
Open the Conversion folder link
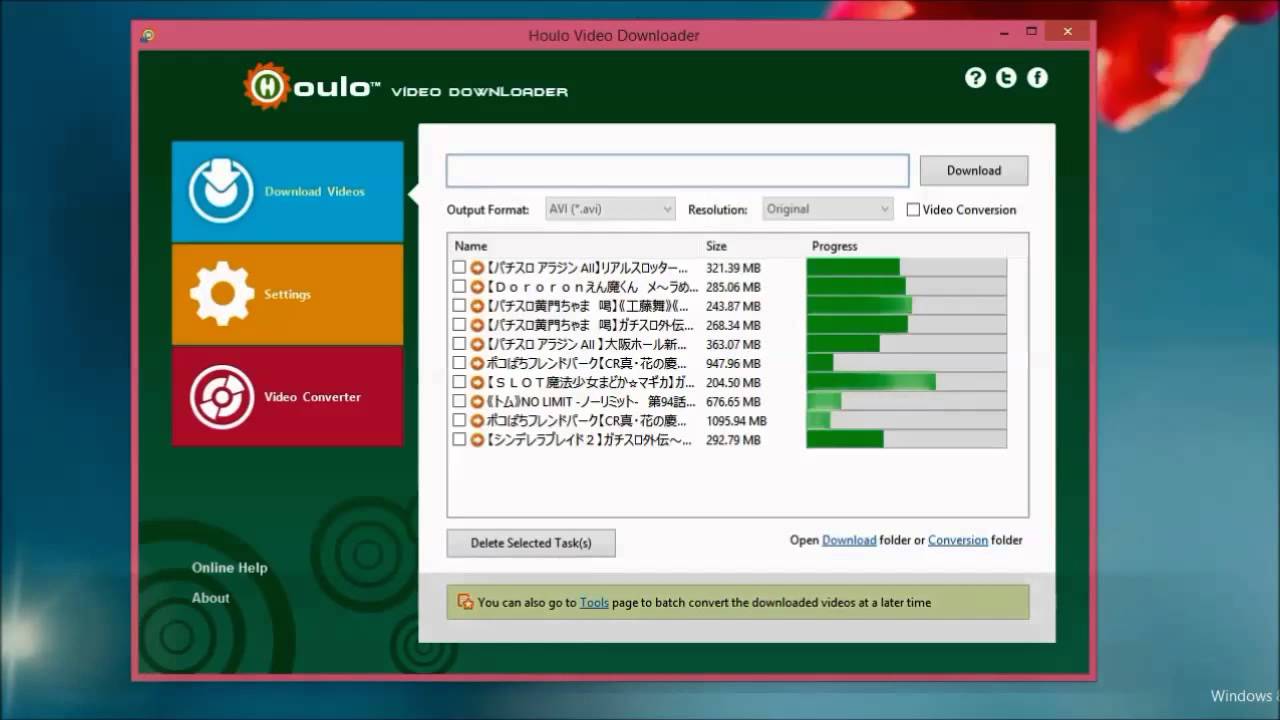pos(958,540)
